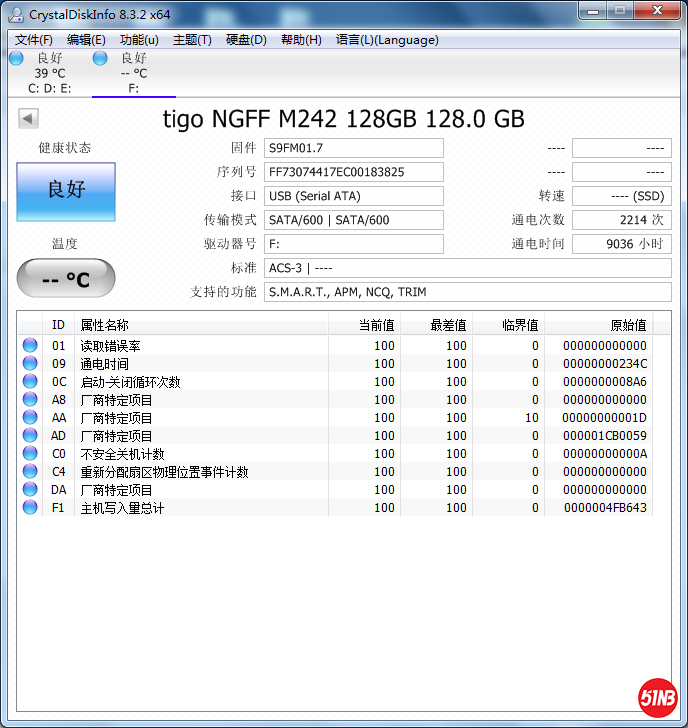688x728 pixels.
Task: Open the 文件(F) menu
Action: pos(34,40)
